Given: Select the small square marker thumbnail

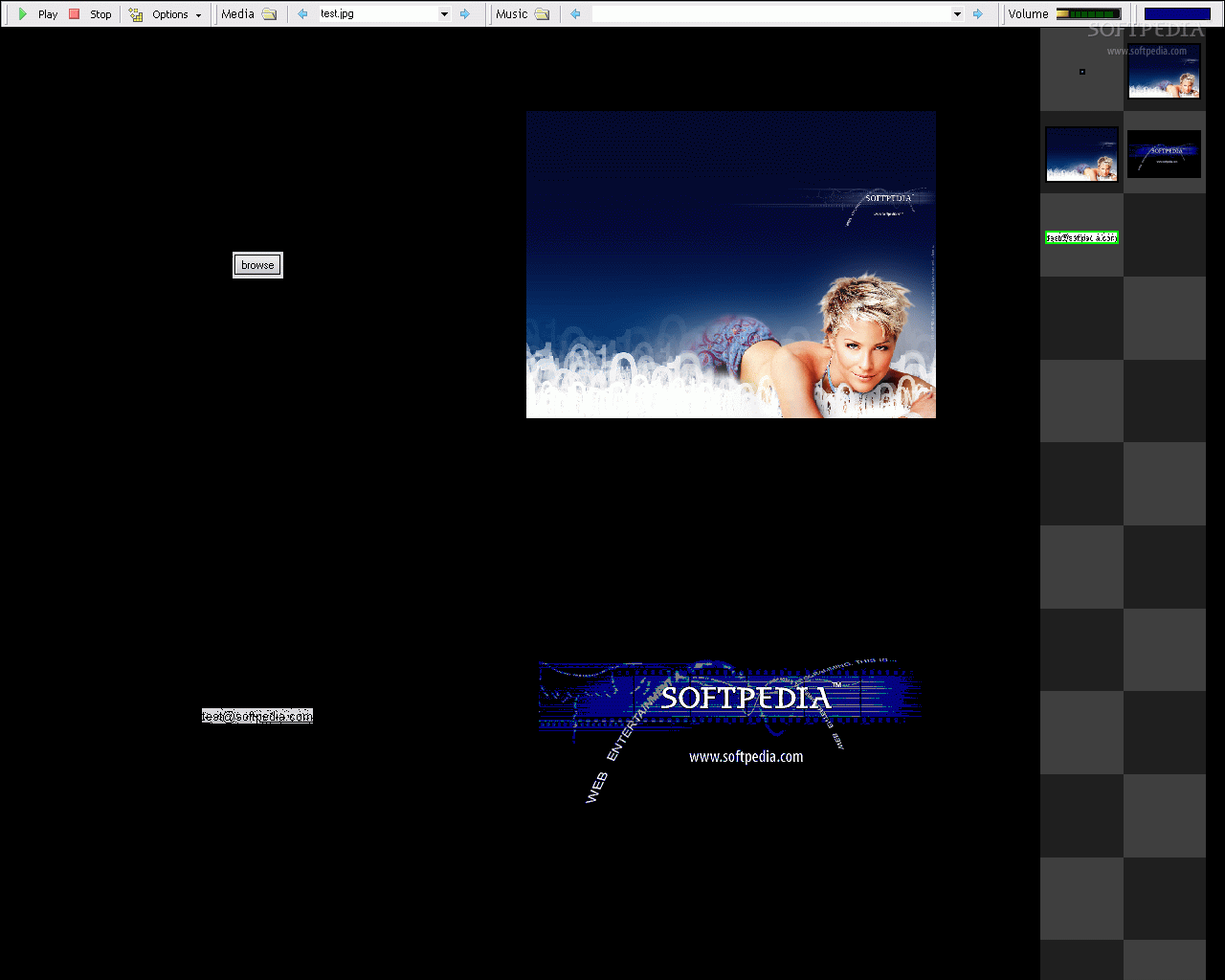Looking at the screenshot, I should click(1082, 72).
